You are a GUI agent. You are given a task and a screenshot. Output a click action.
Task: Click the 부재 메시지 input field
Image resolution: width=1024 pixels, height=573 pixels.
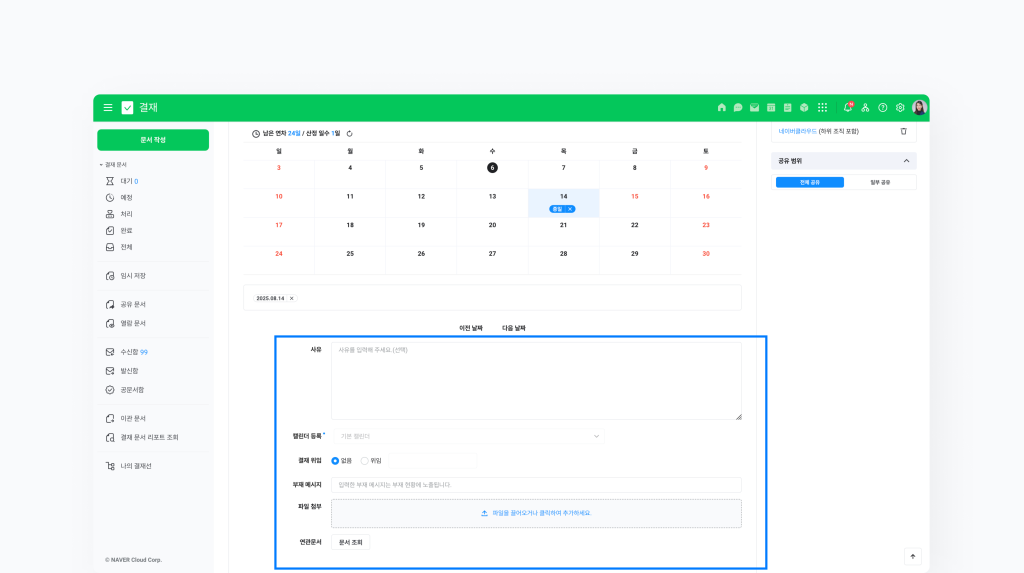(536, 485)
